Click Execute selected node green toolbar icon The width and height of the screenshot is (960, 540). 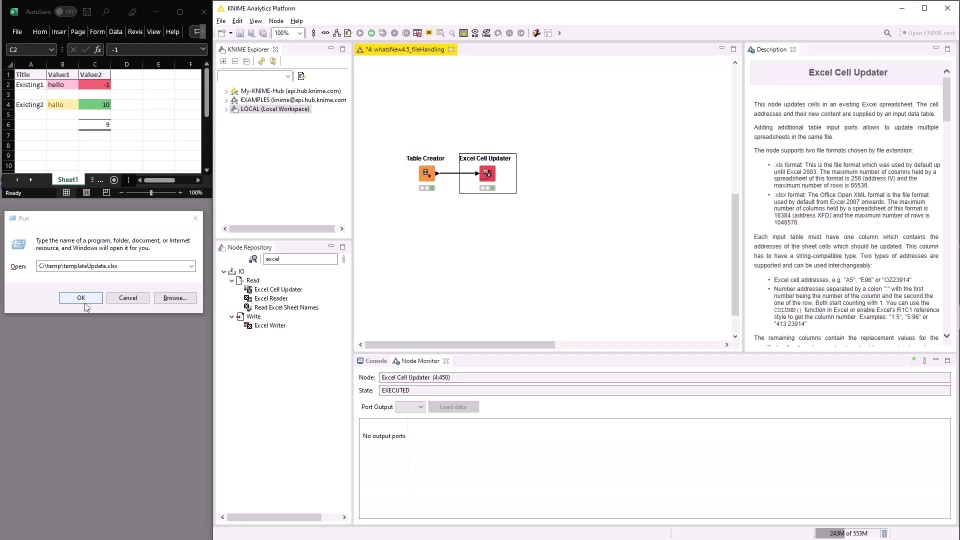371,33
